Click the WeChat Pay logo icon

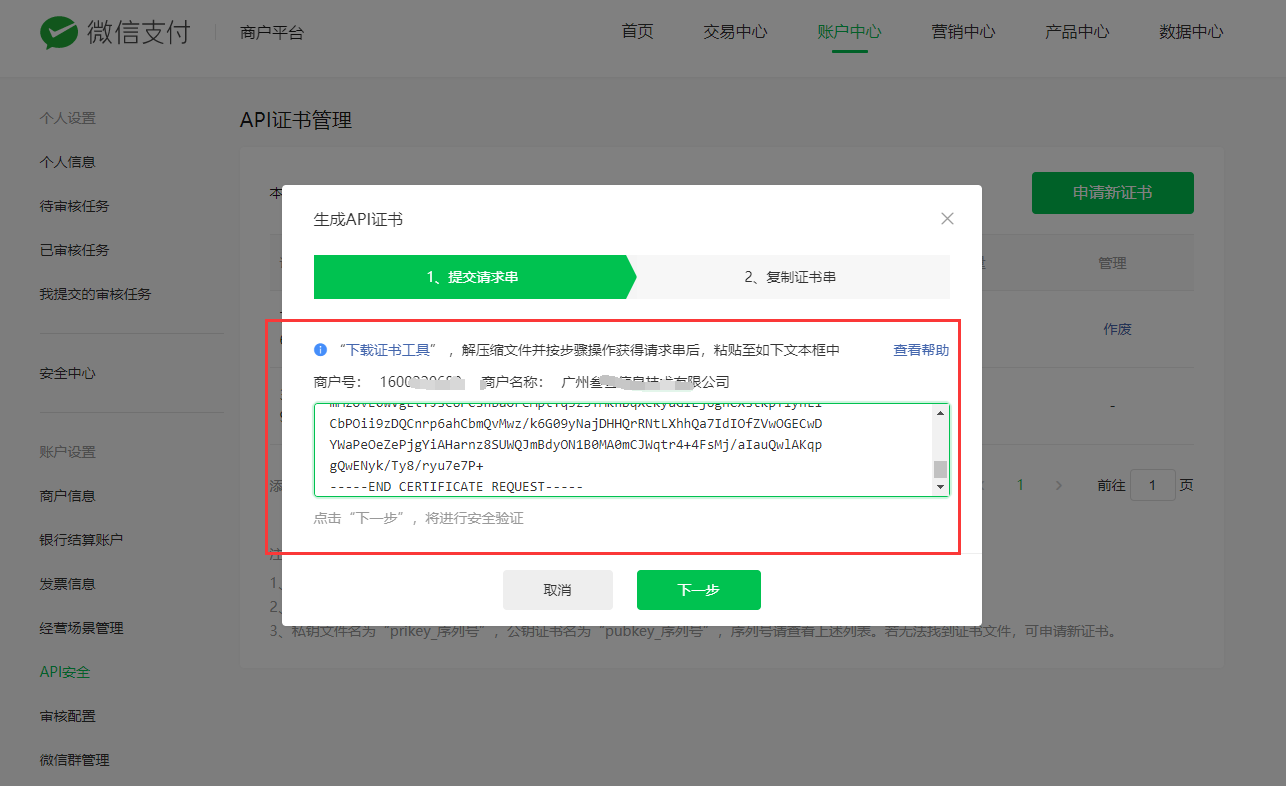[58, 32]
